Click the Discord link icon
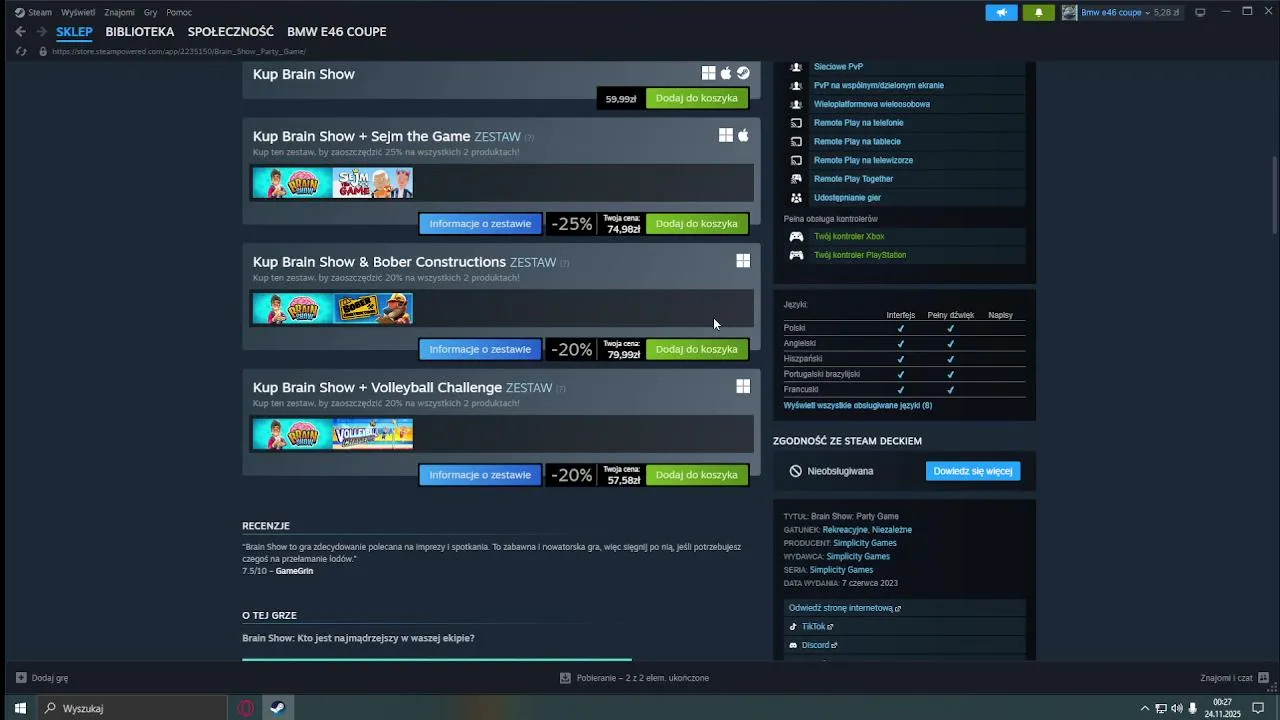This screenshot has width=1280, height=720. coord(793,645)
